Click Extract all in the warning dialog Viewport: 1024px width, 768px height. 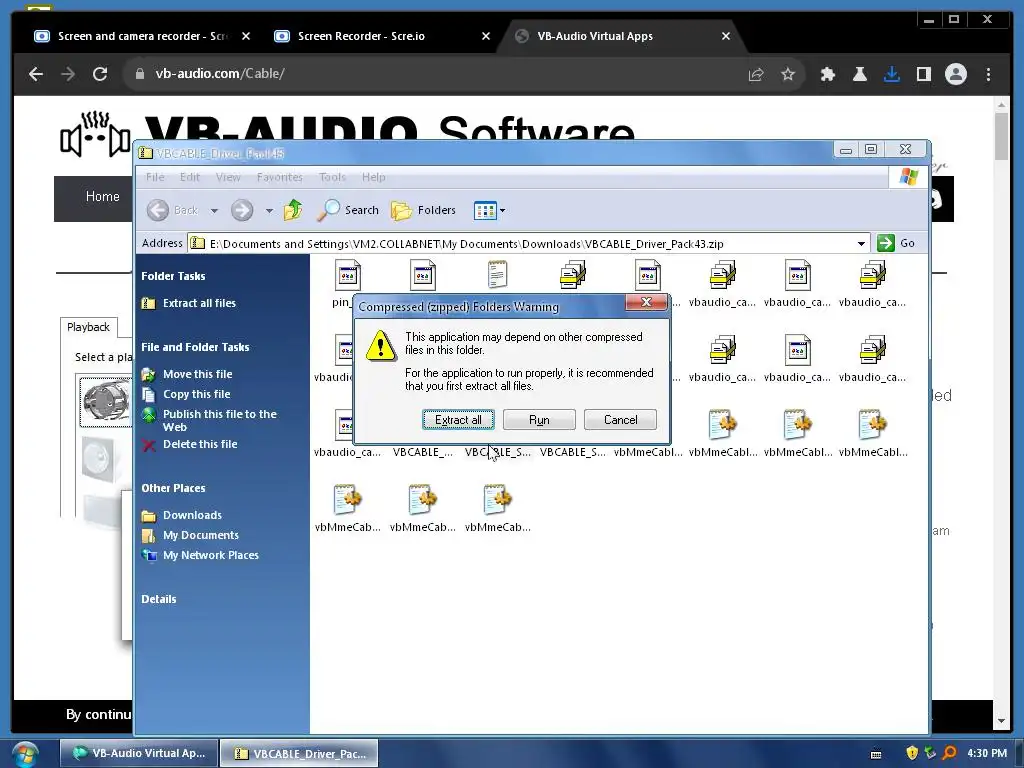point(458,420)
